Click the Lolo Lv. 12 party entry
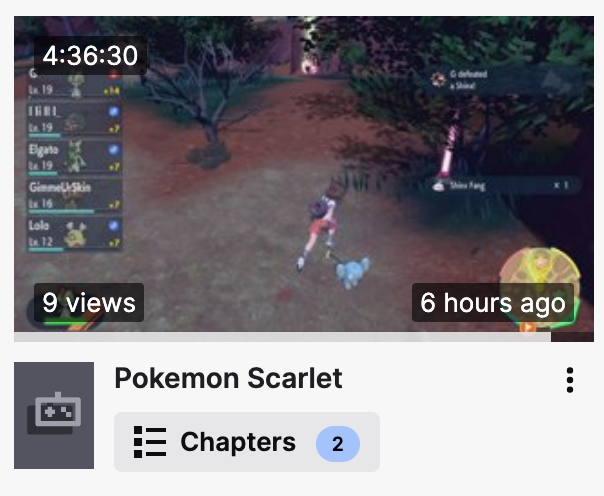Viewport: 604px width, 496px height. point(75,233)
